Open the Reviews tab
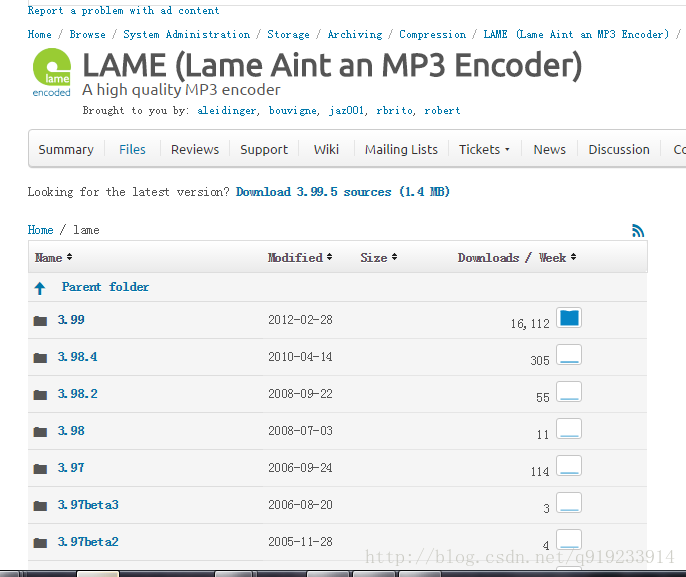Viewport: 686px width, 577px height. click(x=195, y=150)
